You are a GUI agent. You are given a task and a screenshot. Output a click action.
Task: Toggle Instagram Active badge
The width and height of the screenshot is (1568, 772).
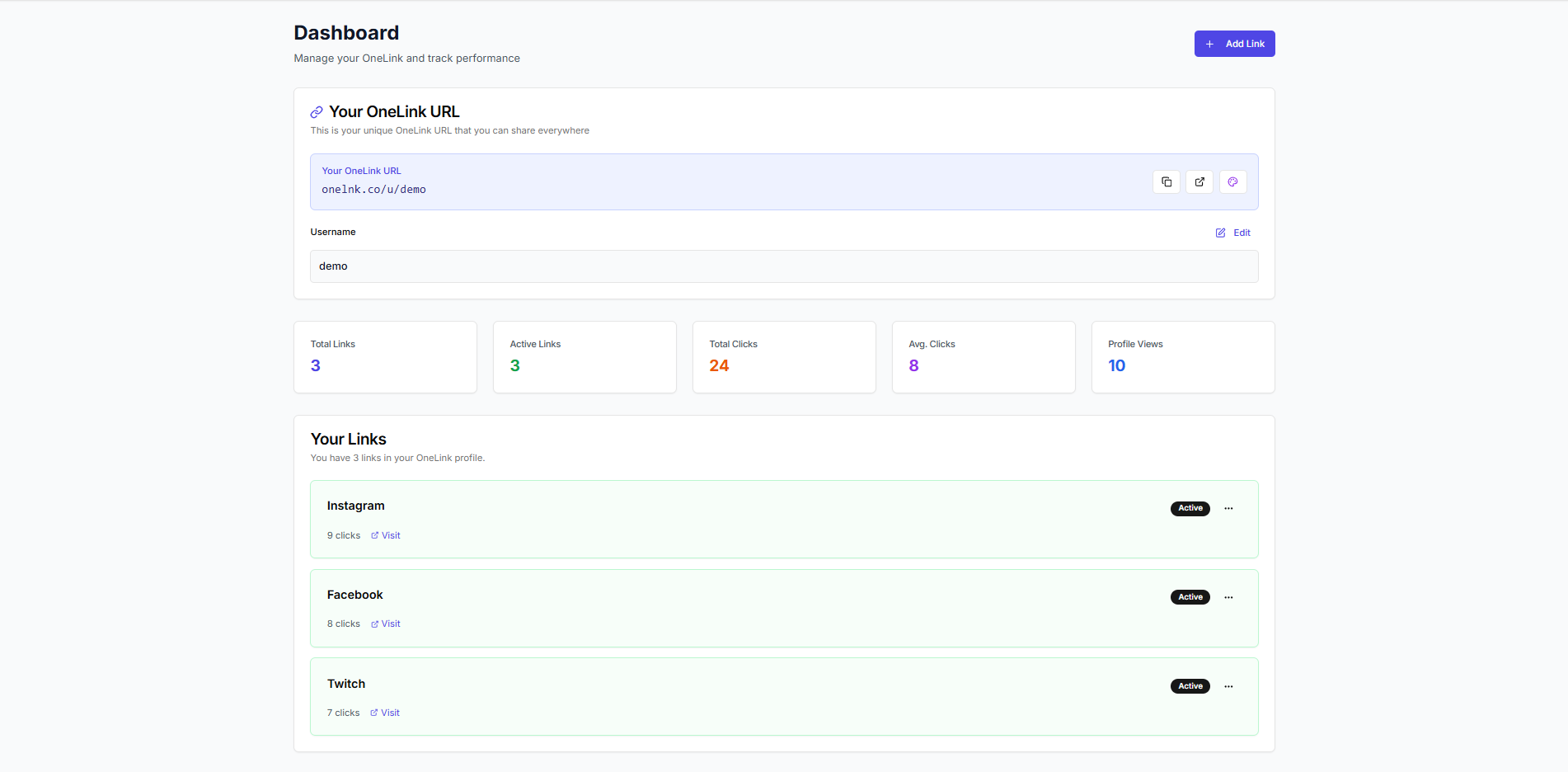(1190, 508)
